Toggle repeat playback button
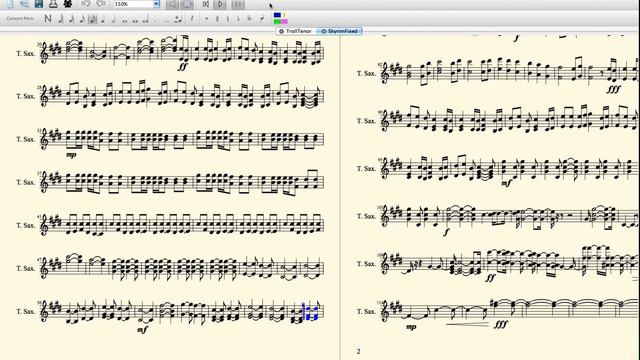 238,4
